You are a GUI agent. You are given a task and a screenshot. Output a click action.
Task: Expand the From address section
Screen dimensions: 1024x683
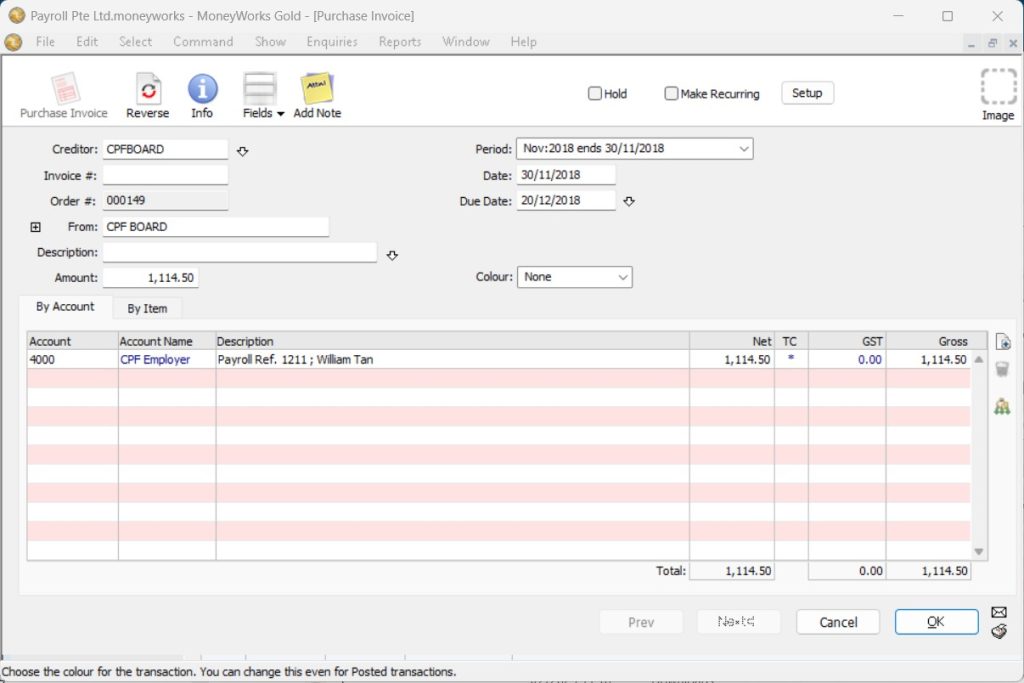36,227
